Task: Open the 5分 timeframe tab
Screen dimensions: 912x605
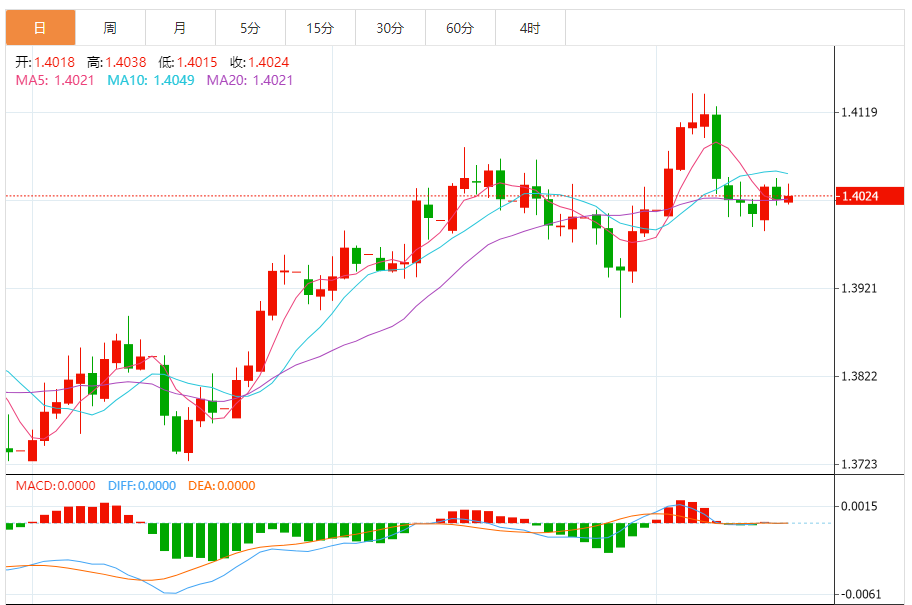Action: [250, 28]
